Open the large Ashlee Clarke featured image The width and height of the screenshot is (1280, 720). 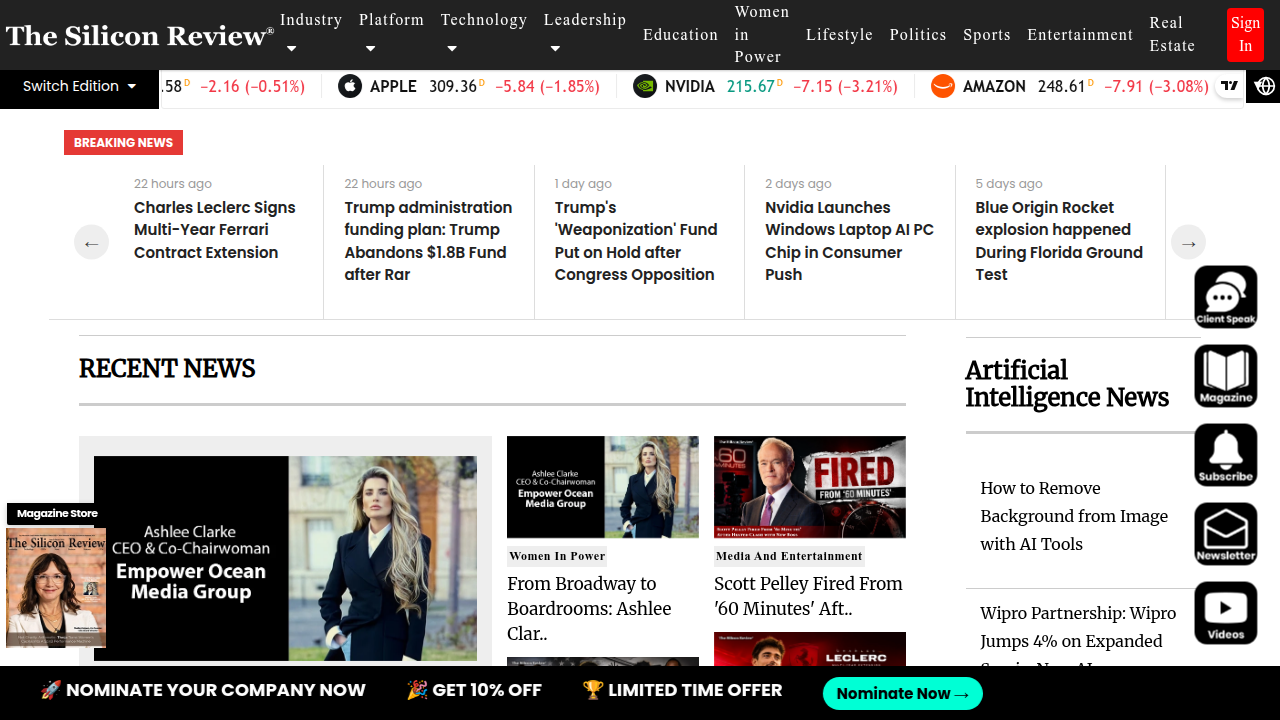coord(285,558)
